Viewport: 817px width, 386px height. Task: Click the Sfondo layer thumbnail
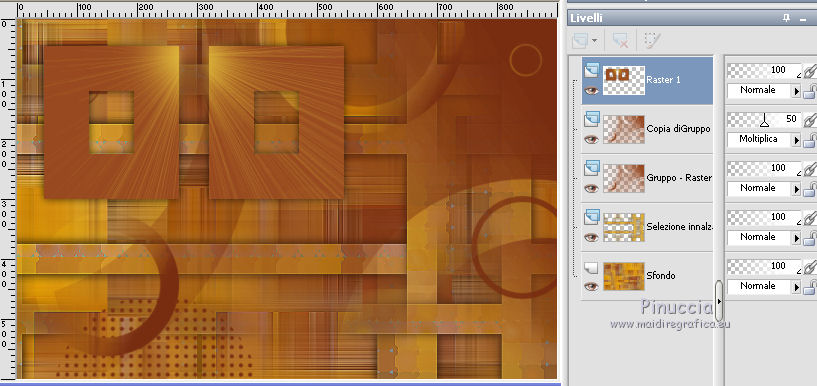click(624, 276)
